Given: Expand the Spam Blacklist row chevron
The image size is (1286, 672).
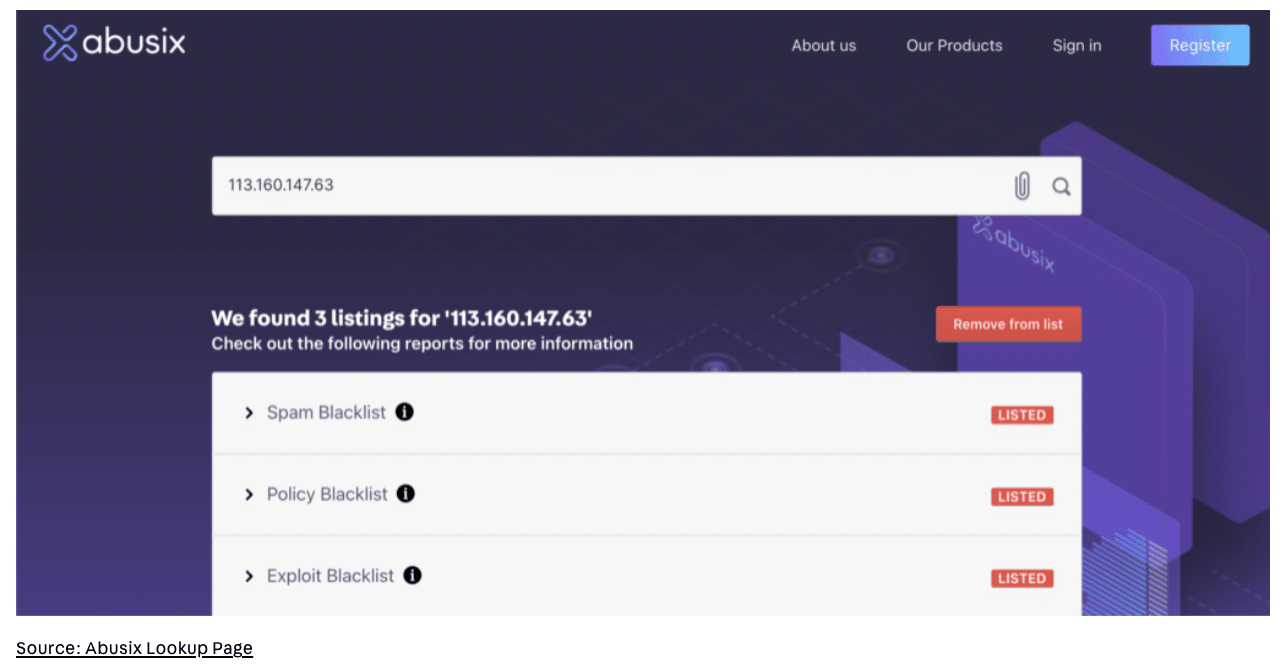Looking at the screenshot, I should 249,413.
